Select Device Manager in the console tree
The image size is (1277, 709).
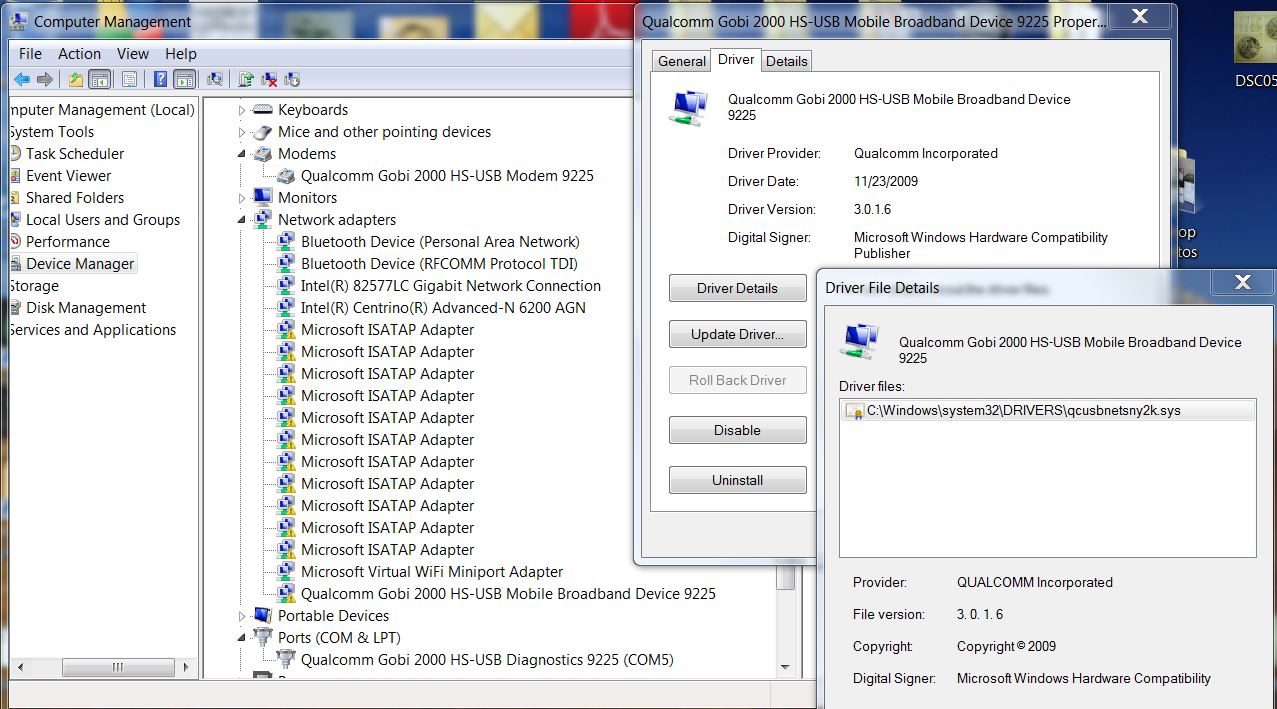point(80,264)
